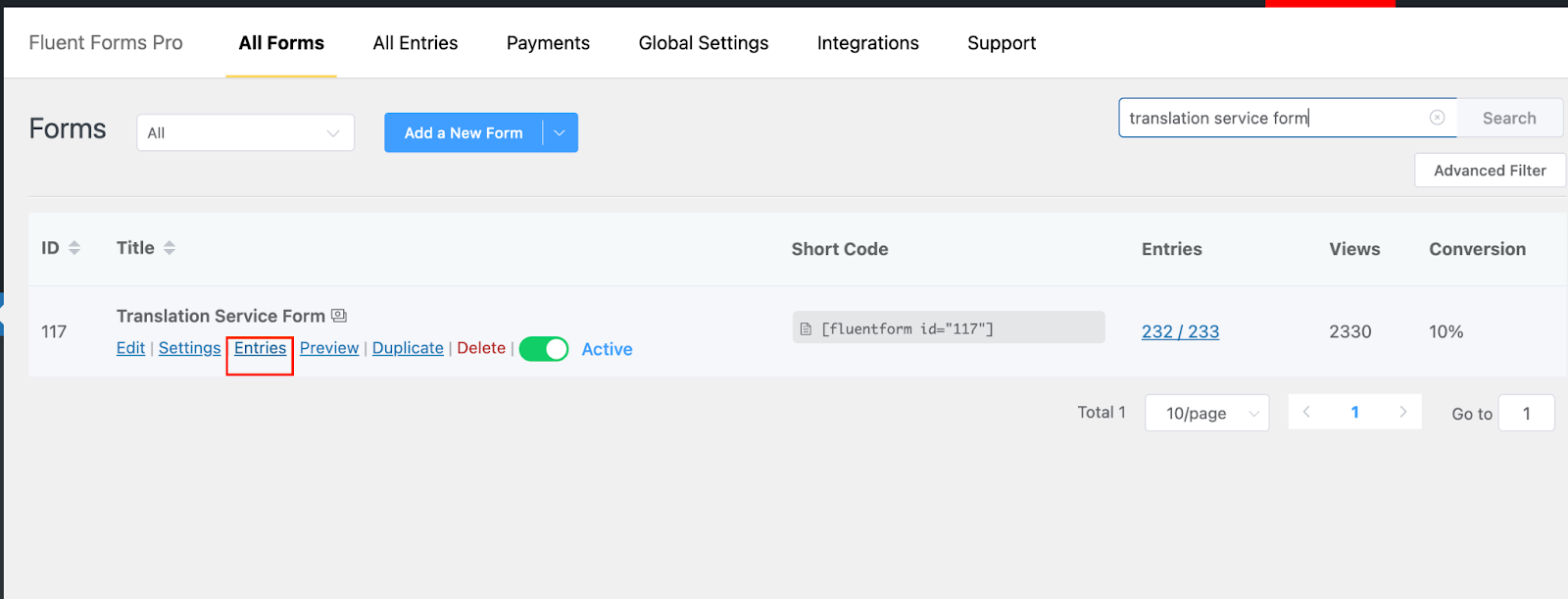Open the Payments tab
Image resolution: width=1568 pixels, height=599 pixels.
coord(548,43)
